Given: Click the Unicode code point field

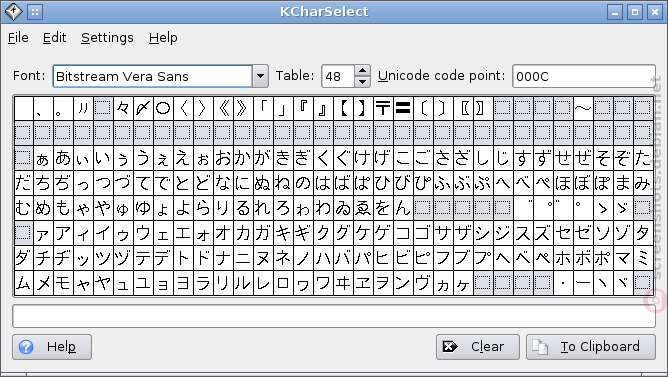Looking at the screenshot, I should point(584,76).
